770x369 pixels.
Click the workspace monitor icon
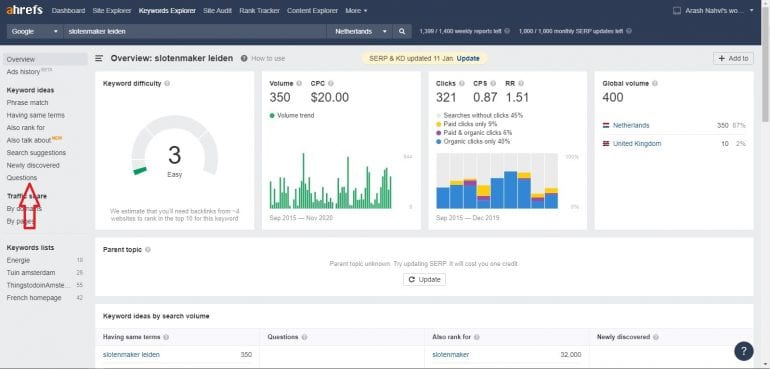pyautogui.click(x=677, y=10)
